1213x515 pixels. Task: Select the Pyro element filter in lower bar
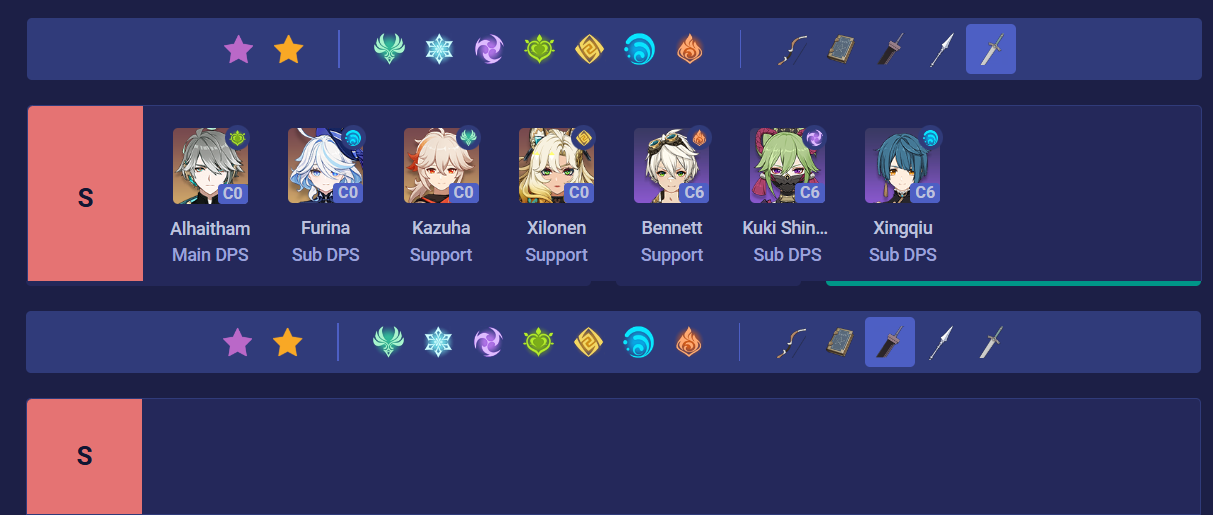689,342
